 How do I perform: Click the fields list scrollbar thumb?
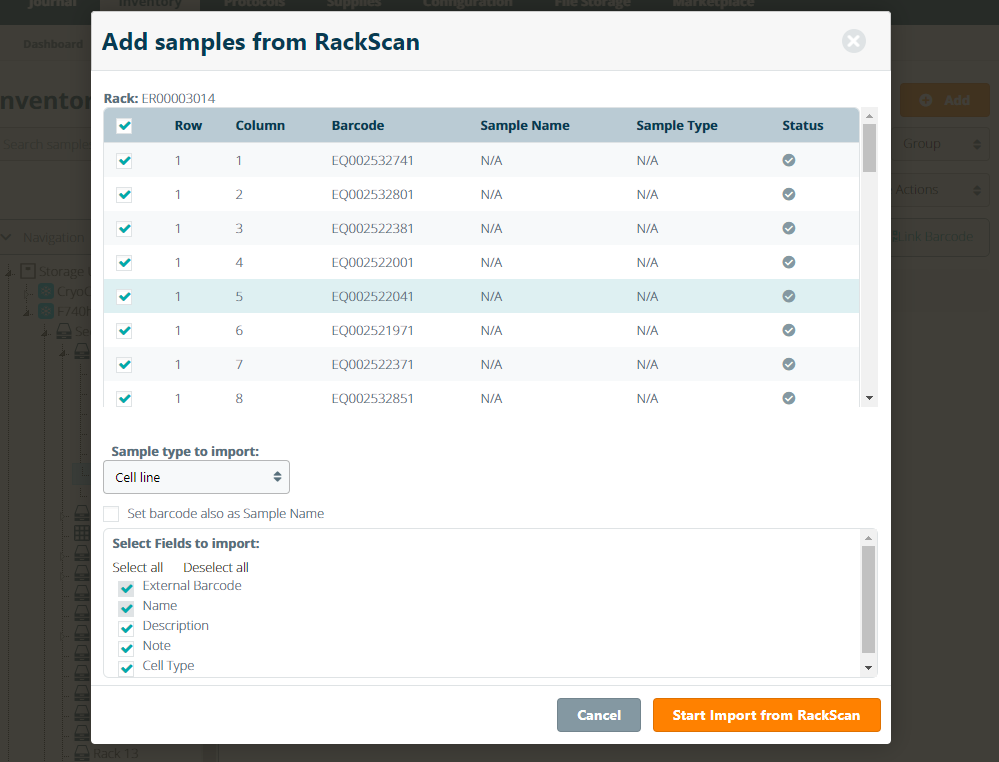coord(868,599)
